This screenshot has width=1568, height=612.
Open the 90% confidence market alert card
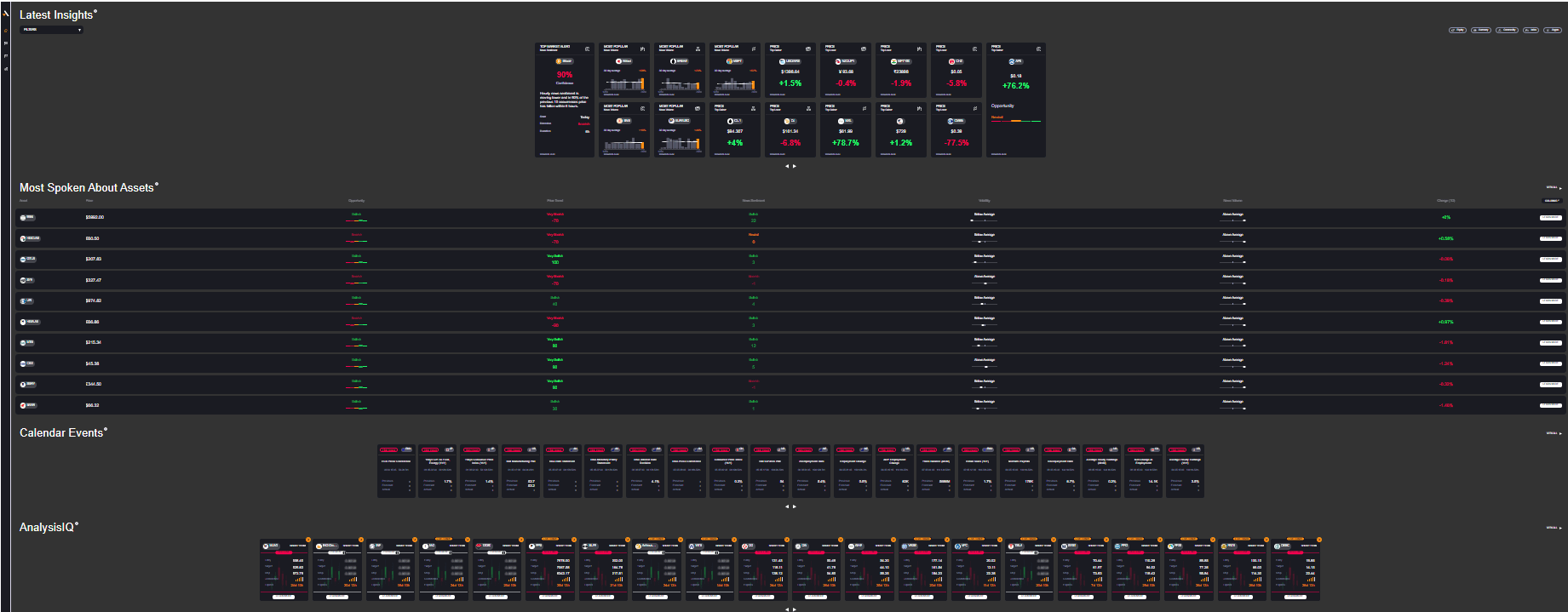click(565, 100)
